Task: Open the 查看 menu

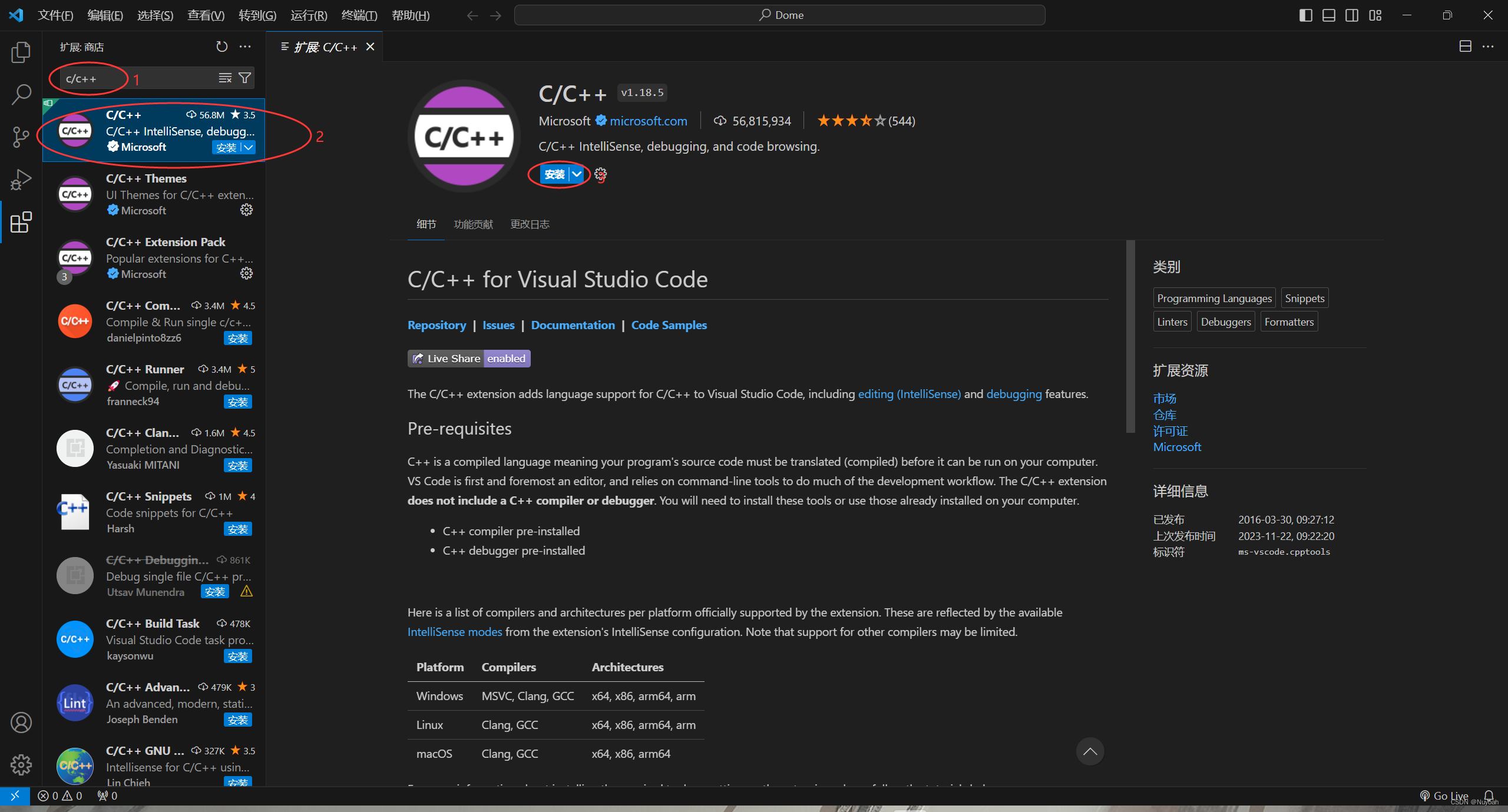Action: [x=205, y=15]
